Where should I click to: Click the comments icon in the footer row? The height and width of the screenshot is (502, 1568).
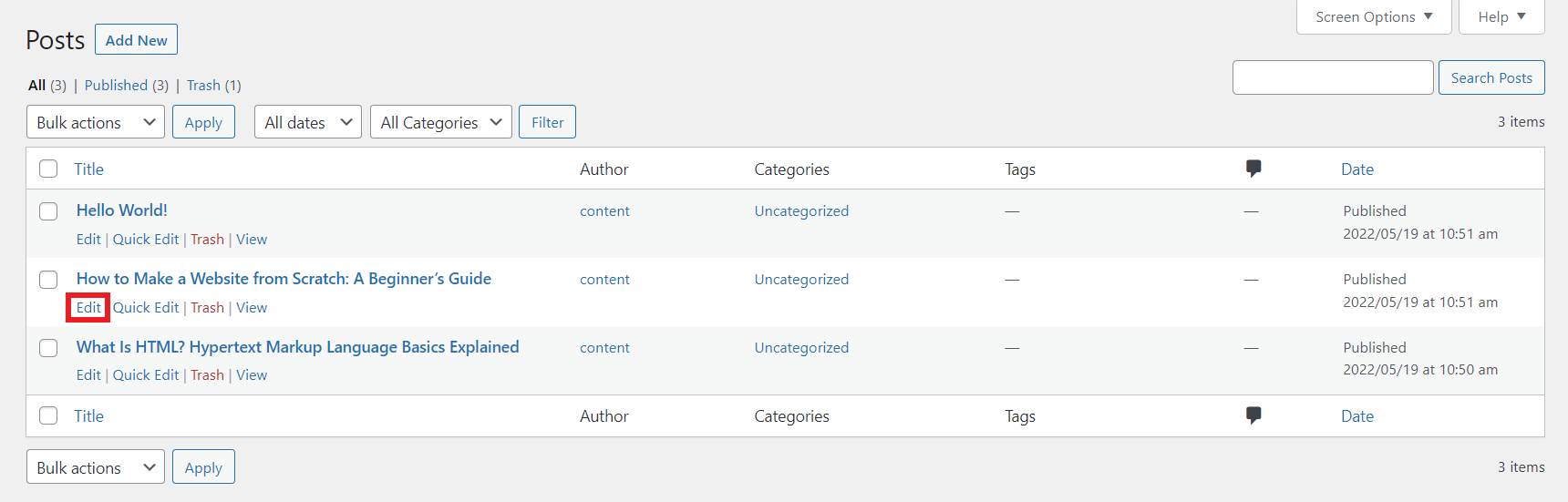click(x=1253, y=415)
